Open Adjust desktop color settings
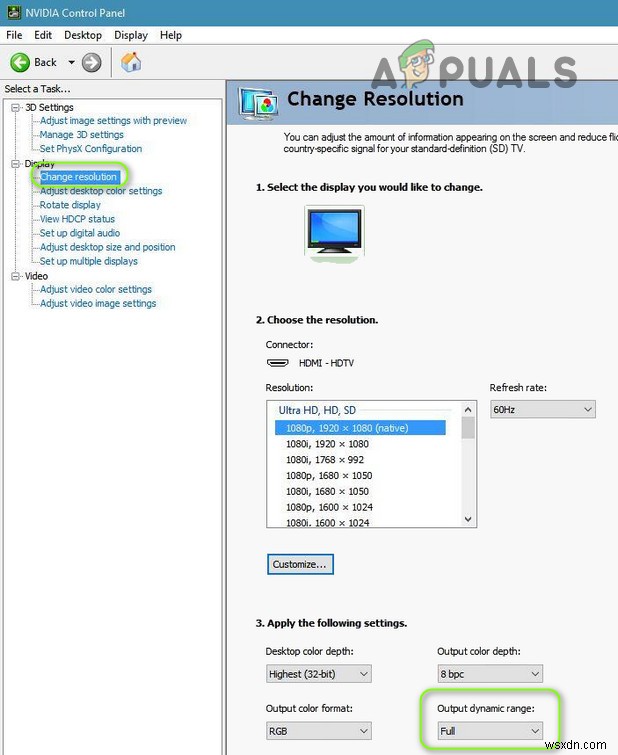This screenshot has height=755, width=618. pos(101,191)
